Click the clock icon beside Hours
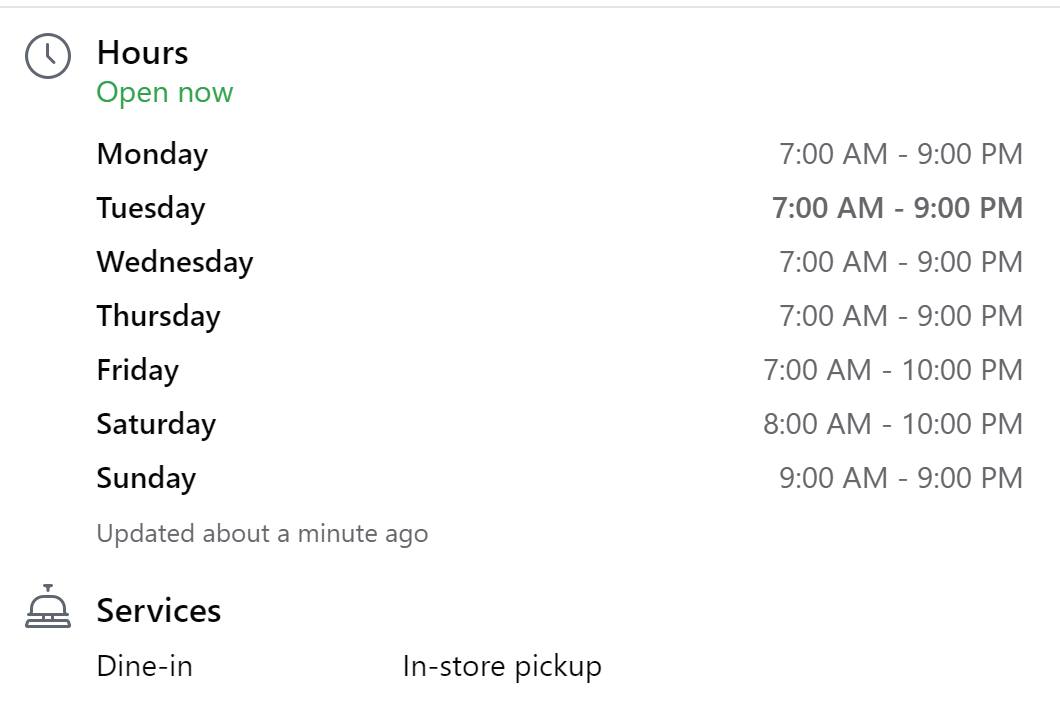This screenshot has width=1060, height=707. pyautogui.click(x=48, y=56)
